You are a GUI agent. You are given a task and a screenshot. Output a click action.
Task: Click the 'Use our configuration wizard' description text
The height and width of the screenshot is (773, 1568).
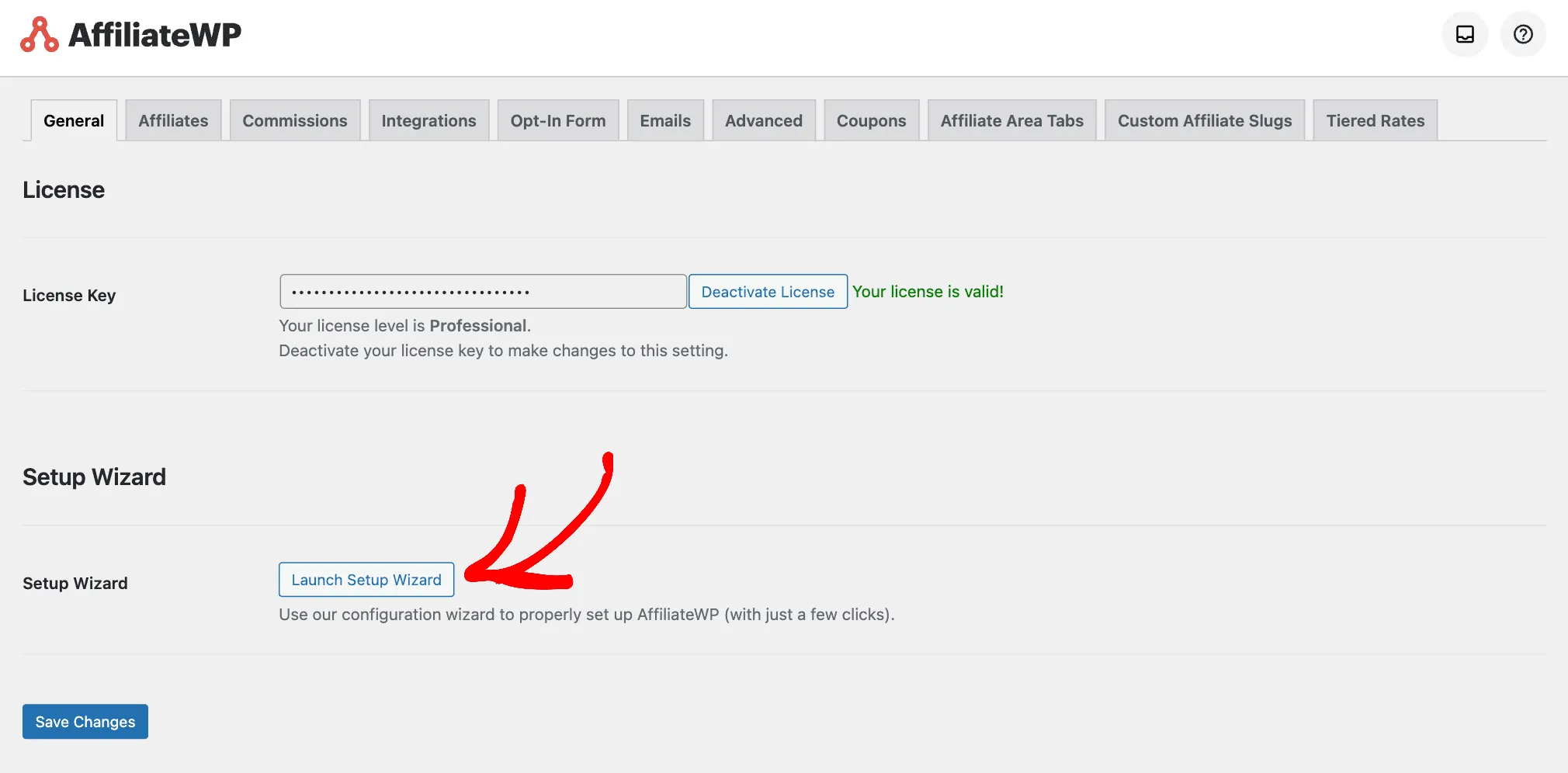click(x=587, y=615)
